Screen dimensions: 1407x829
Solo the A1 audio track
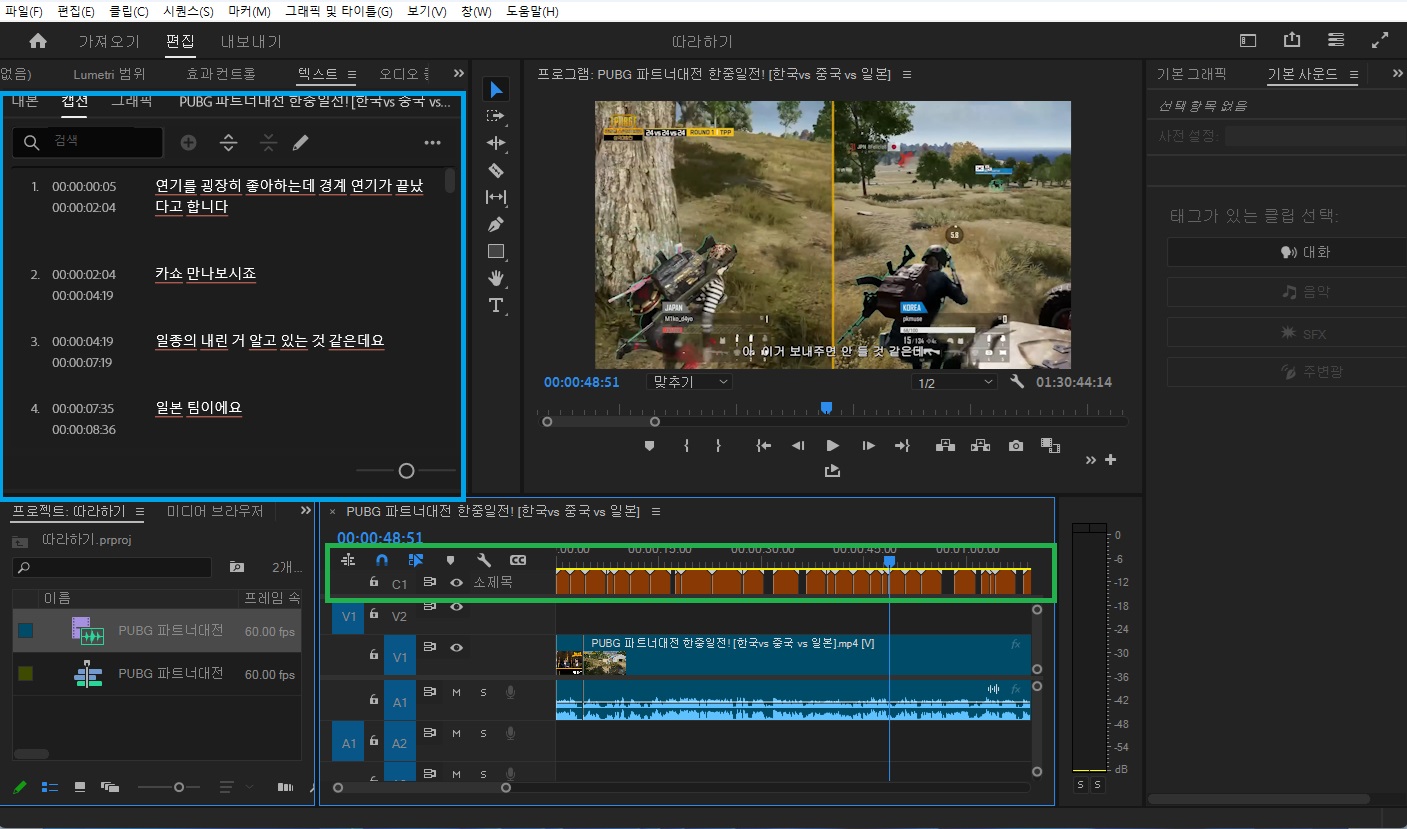click(483, 692)
